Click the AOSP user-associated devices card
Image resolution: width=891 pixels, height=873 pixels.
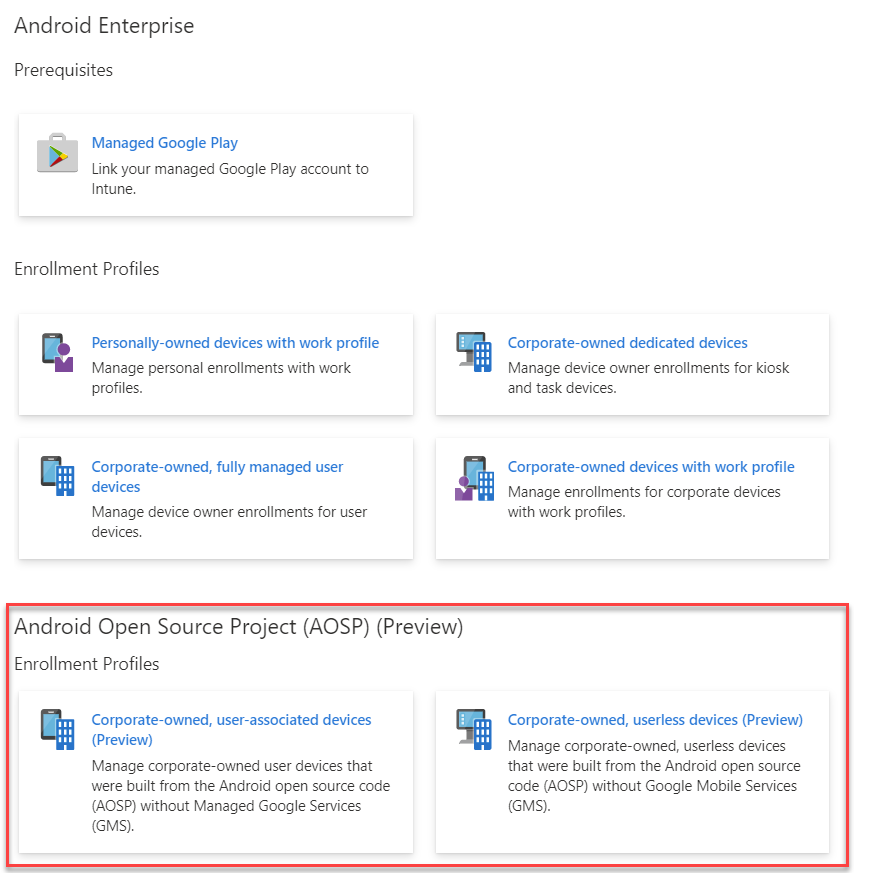pyautogui.click(x=215, y=772)
